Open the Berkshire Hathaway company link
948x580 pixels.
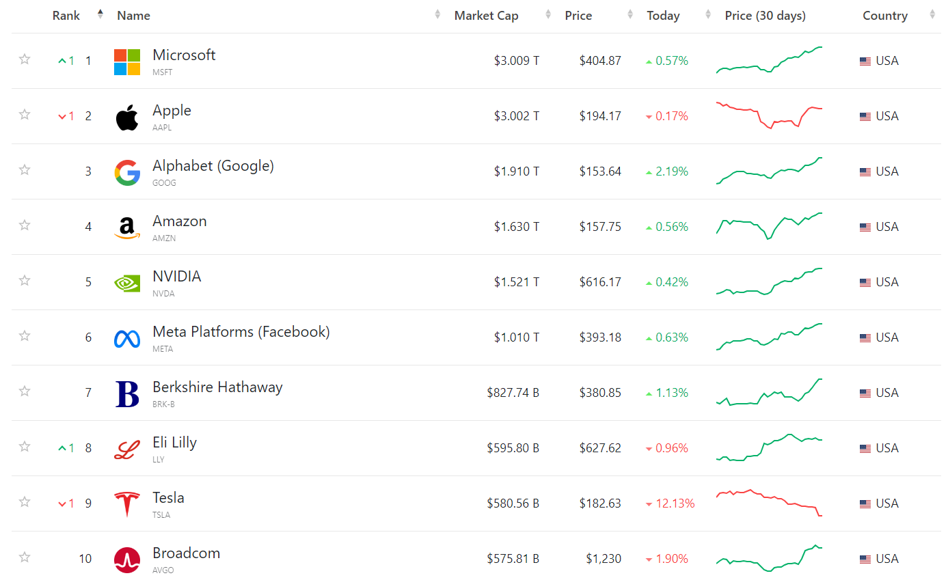(x=217, y=388)
